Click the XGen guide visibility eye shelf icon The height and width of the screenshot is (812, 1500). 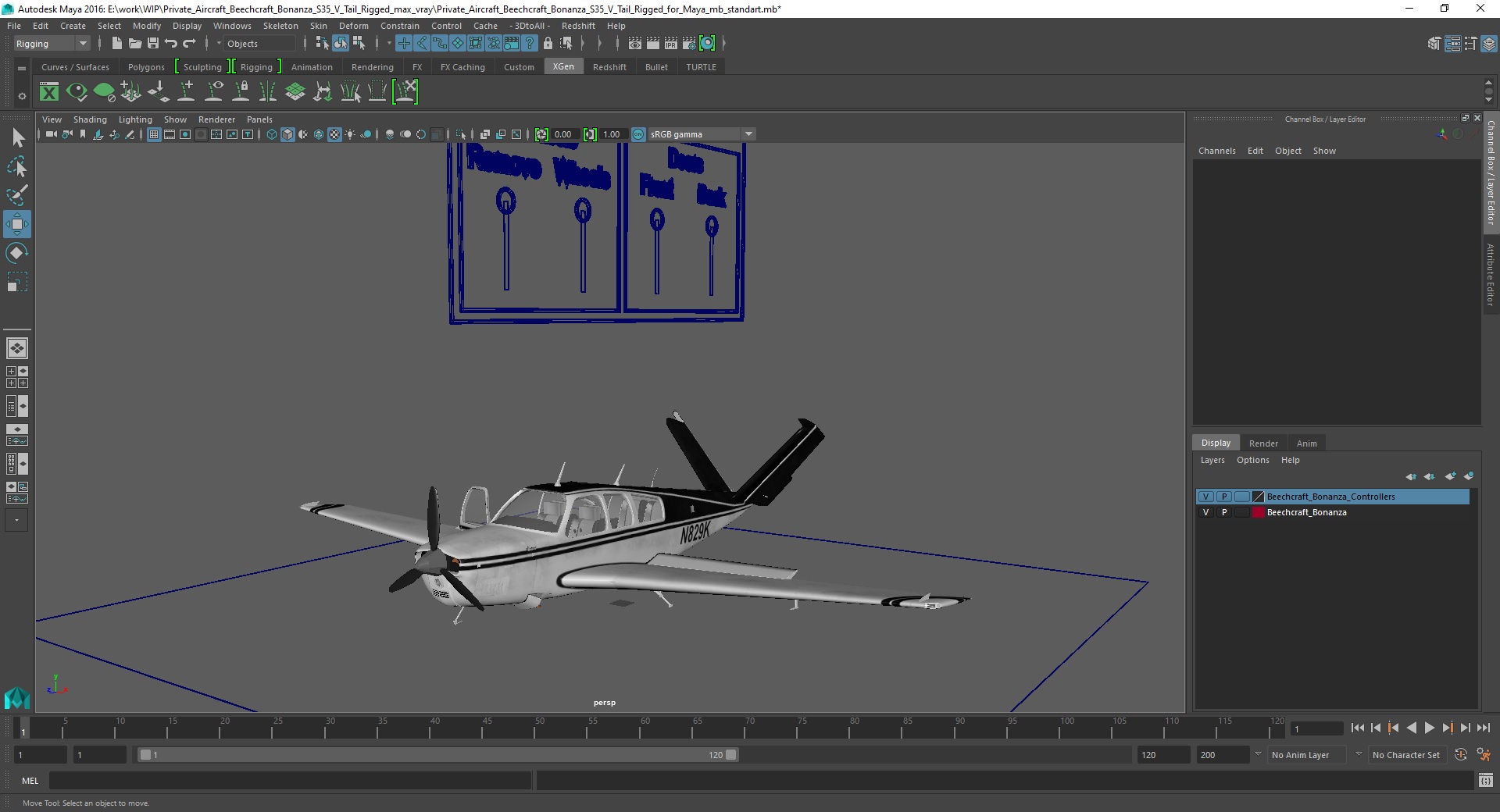point(213,92)
